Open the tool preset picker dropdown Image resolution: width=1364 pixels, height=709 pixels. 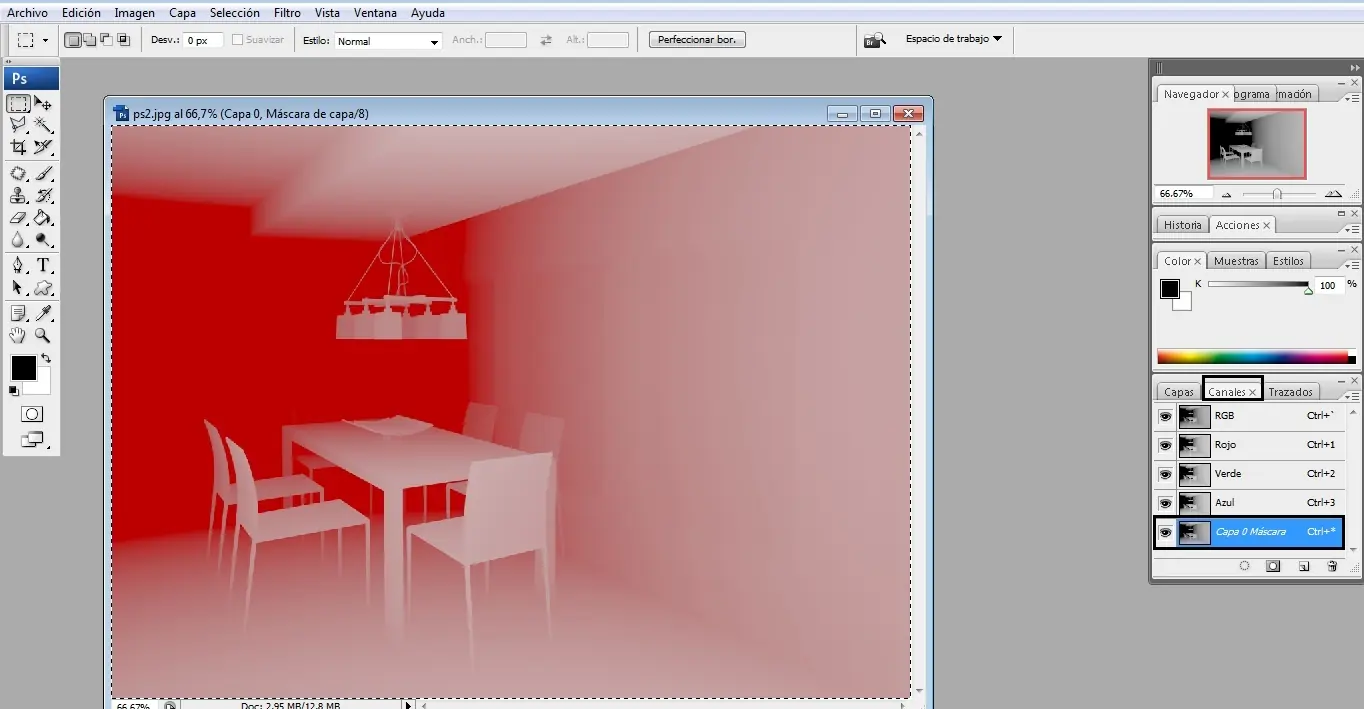(45, 41)
